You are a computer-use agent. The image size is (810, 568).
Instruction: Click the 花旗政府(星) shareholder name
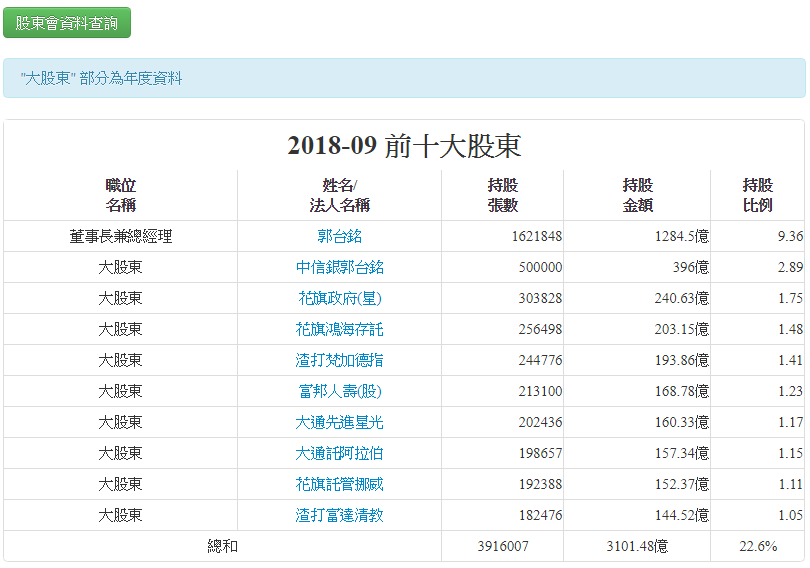click(x=340, y=298)
